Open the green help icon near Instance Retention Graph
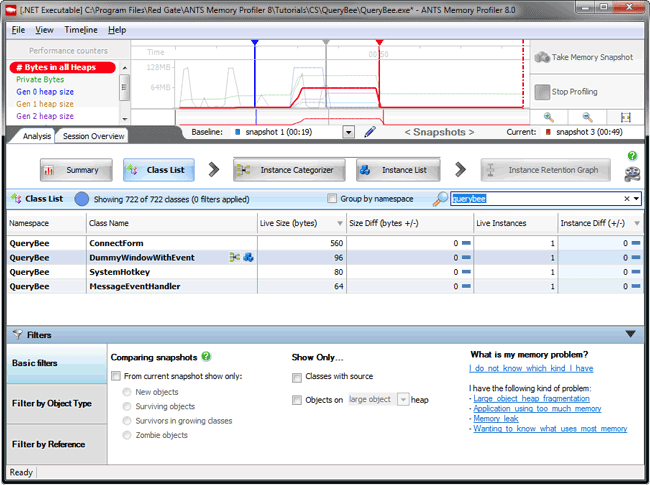 point(631,156)
